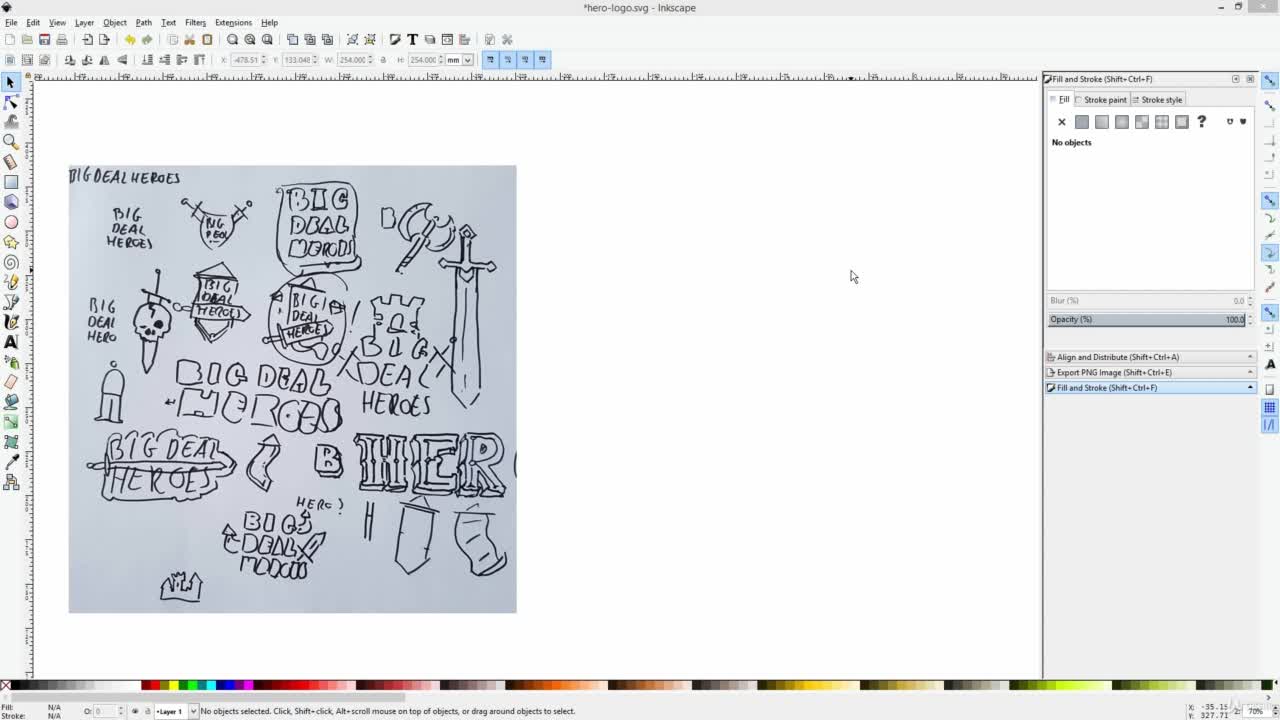Click the Redo arrow icon

147,39
